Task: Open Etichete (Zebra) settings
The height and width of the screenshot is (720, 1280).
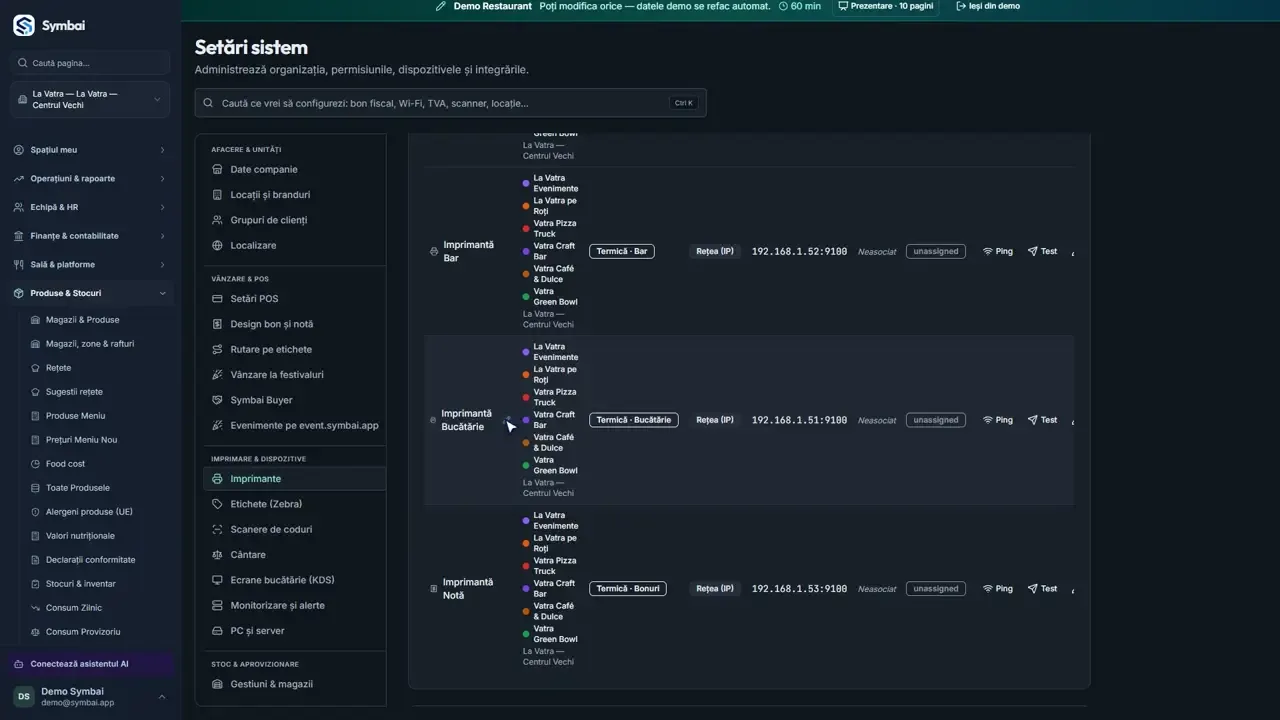Action: (295, 504)
